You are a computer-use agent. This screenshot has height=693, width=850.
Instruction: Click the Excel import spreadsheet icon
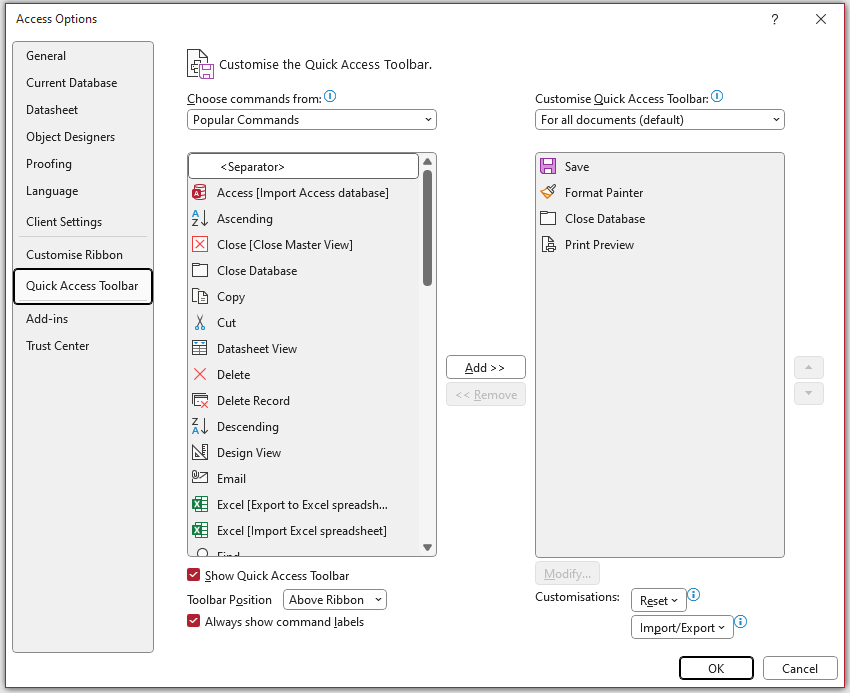pyautogui.click(x=199, y=530)
